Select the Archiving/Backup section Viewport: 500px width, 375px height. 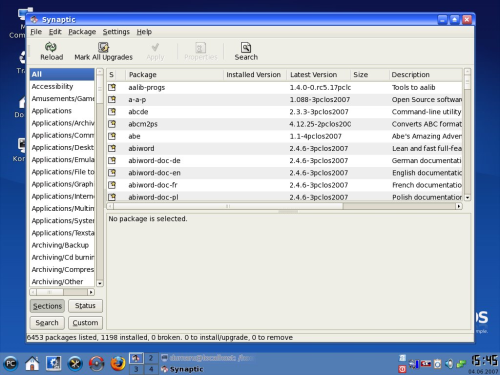point(62,245)
